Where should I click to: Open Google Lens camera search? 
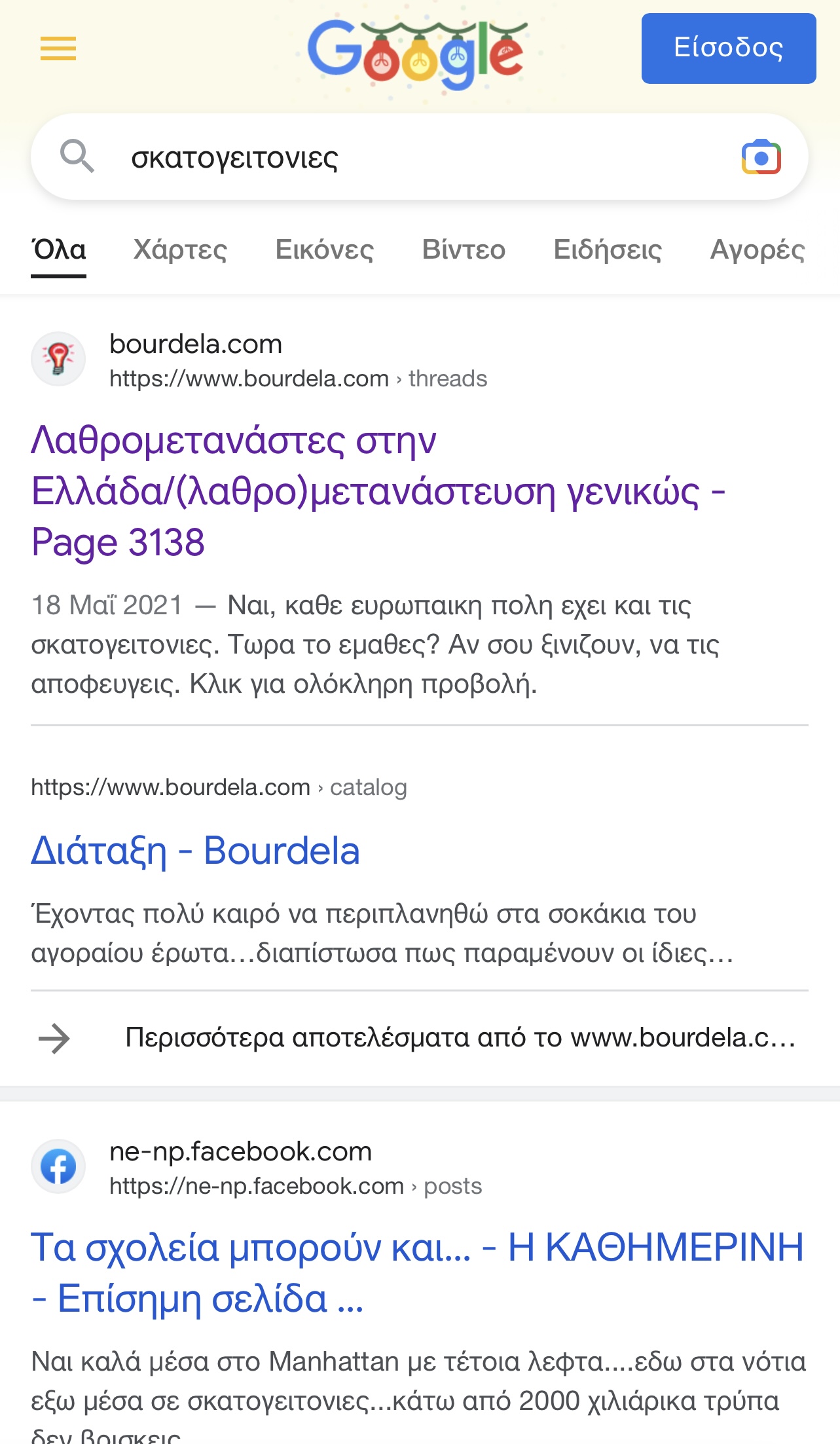coord(761,157)
